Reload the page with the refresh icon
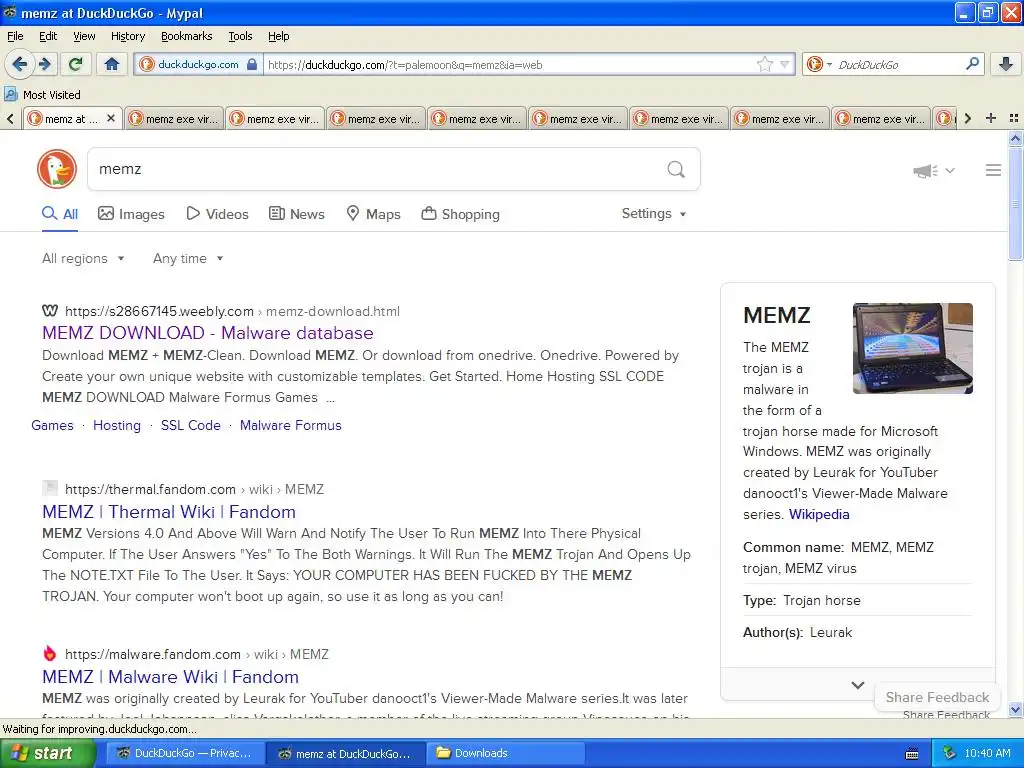Viewport: 1024px width, 768px height. 76,64
